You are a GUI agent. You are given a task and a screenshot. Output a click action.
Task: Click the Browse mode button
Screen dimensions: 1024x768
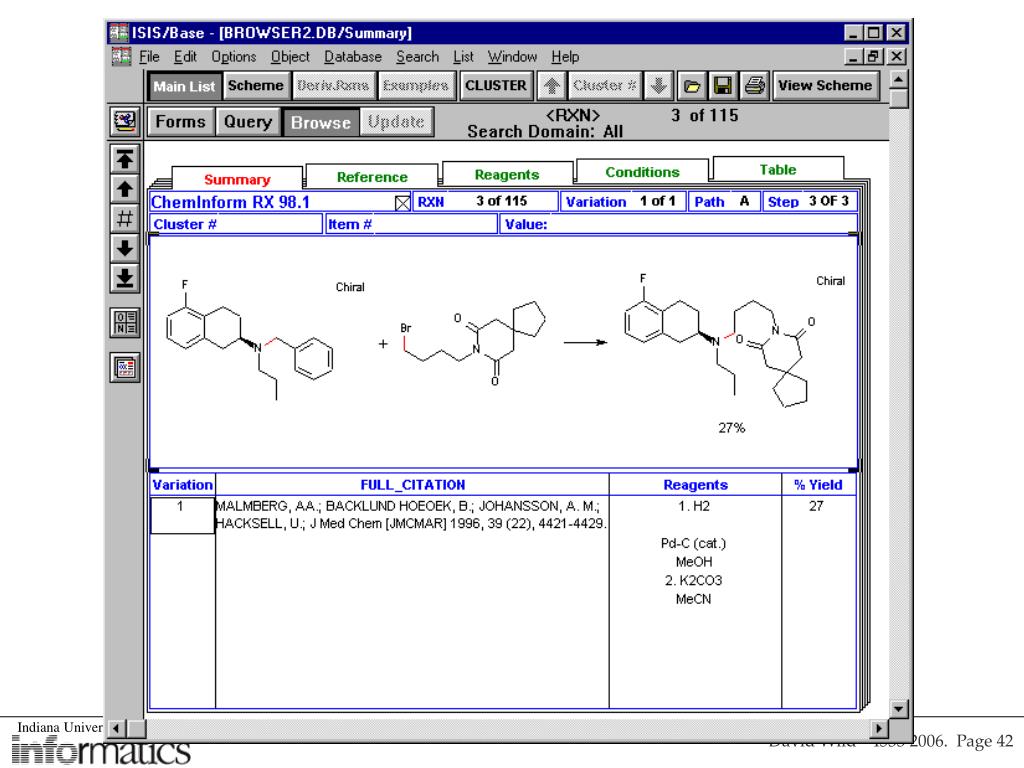[x=321, y=122]
